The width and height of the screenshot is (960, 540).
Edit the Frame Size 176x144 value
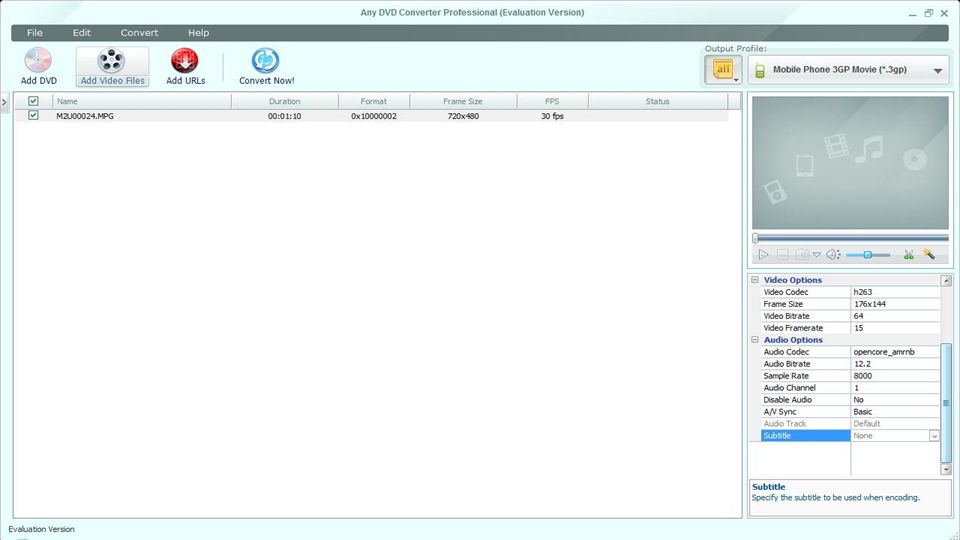[895, 304]
